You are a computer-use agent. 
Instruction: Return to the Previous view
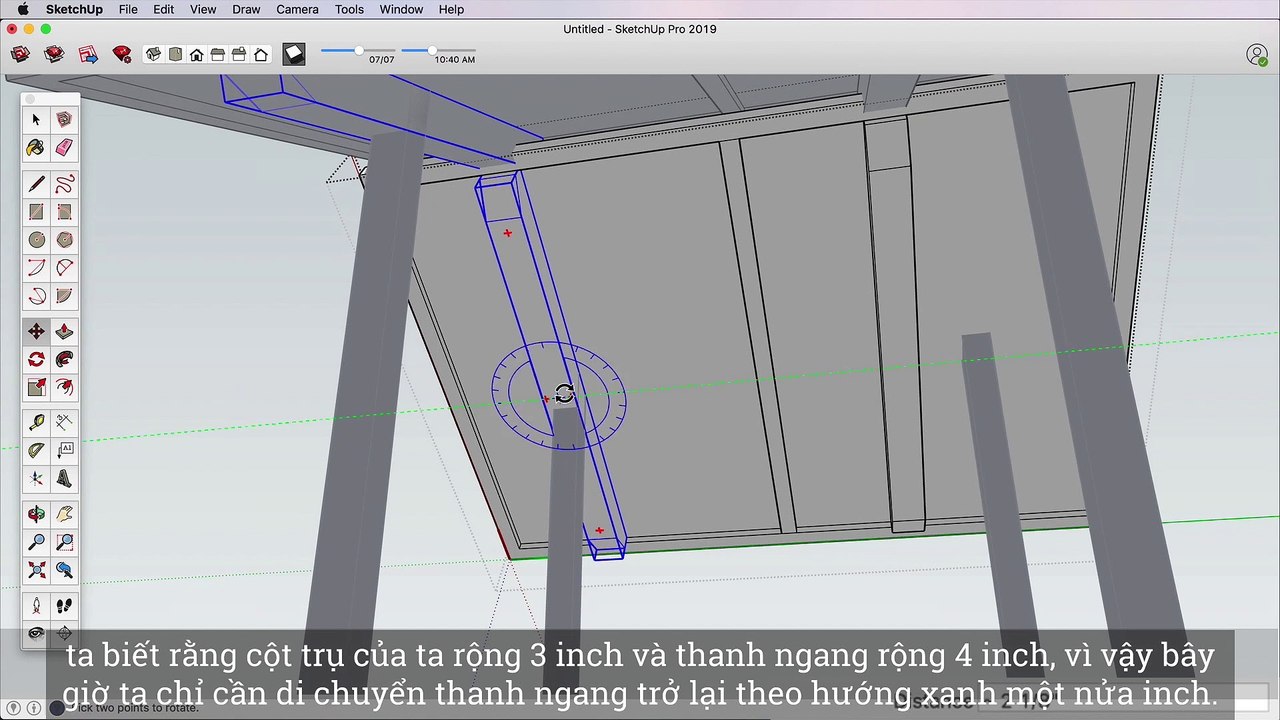point(64,570)
